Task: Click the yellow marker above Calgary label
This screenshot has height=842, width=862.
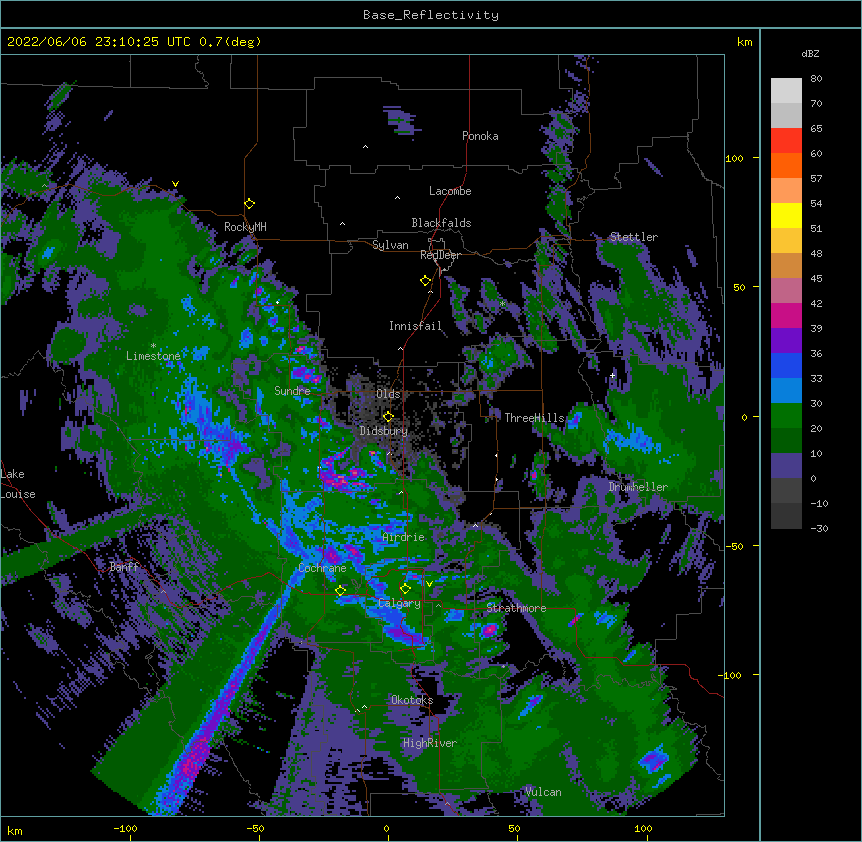Action: click(x=405, y=589)
